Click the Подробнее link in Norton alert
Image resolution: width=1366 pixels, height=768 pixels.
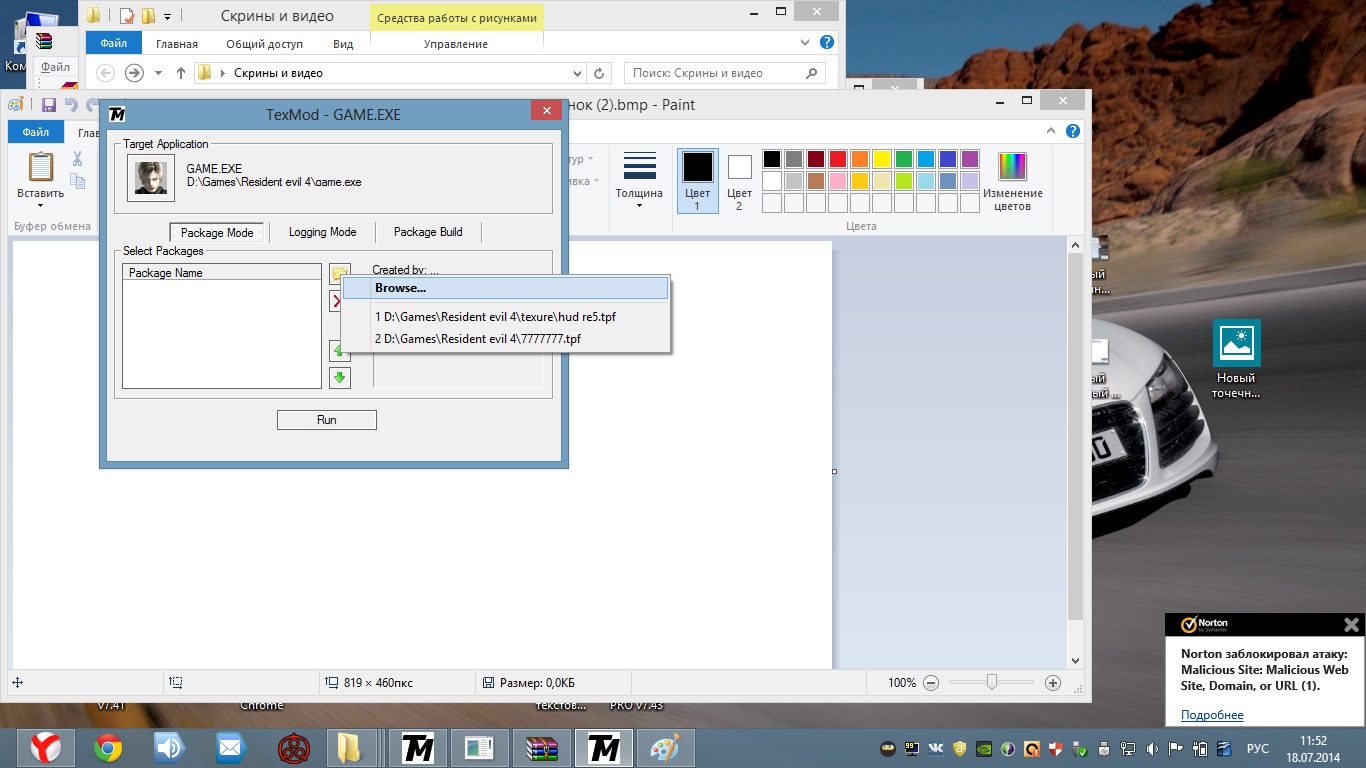click(x=1212, y=715)
